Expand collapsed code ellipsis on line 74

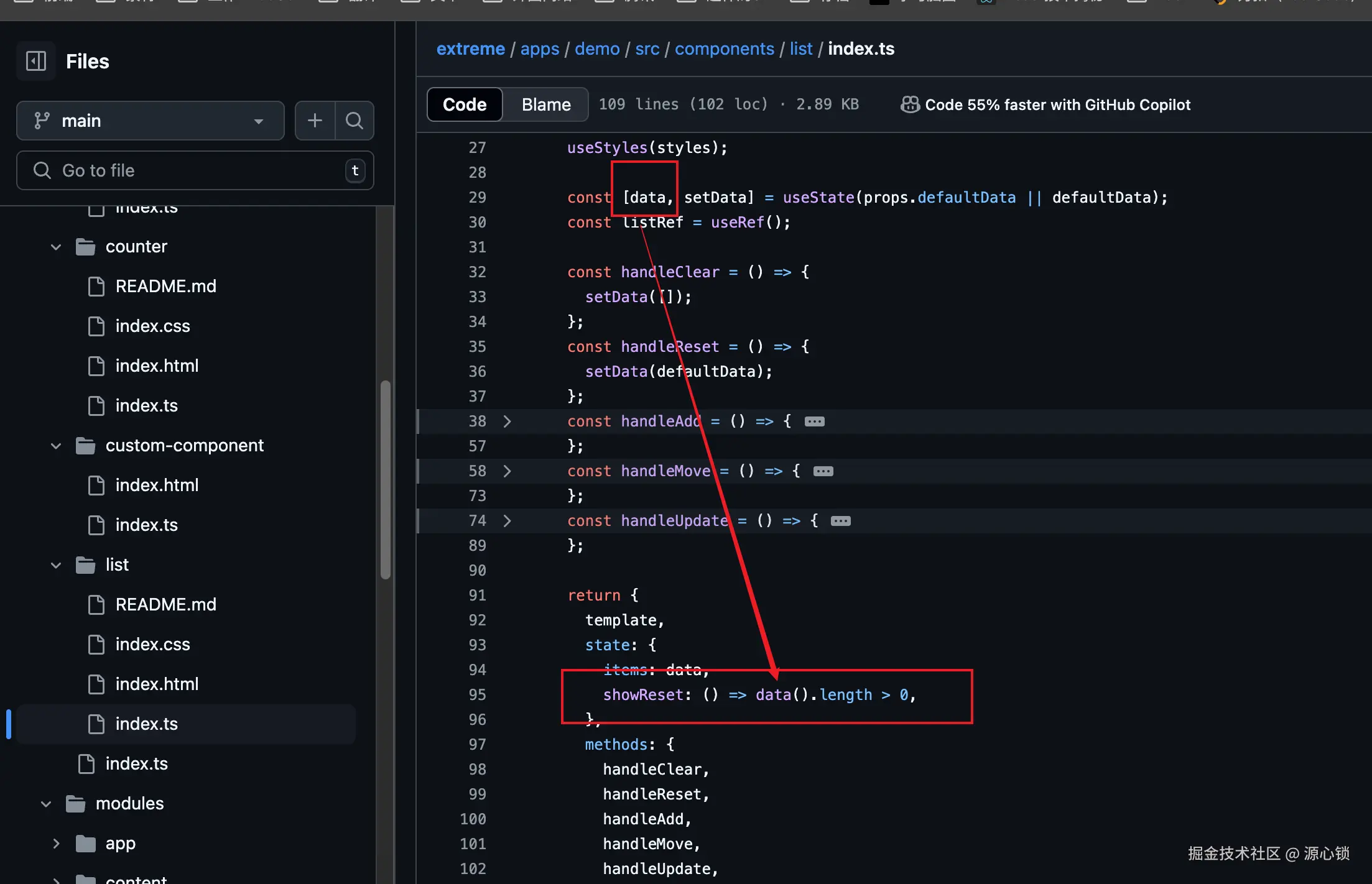(x=840, y=521)
